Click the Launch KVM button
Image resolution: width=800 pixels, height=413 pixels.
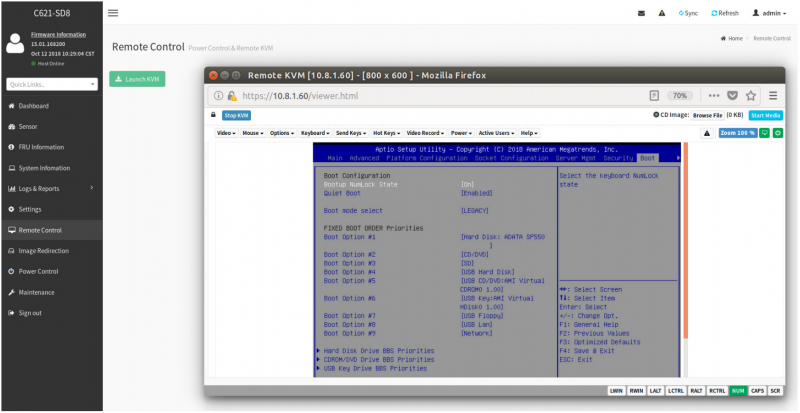point(138,78)
